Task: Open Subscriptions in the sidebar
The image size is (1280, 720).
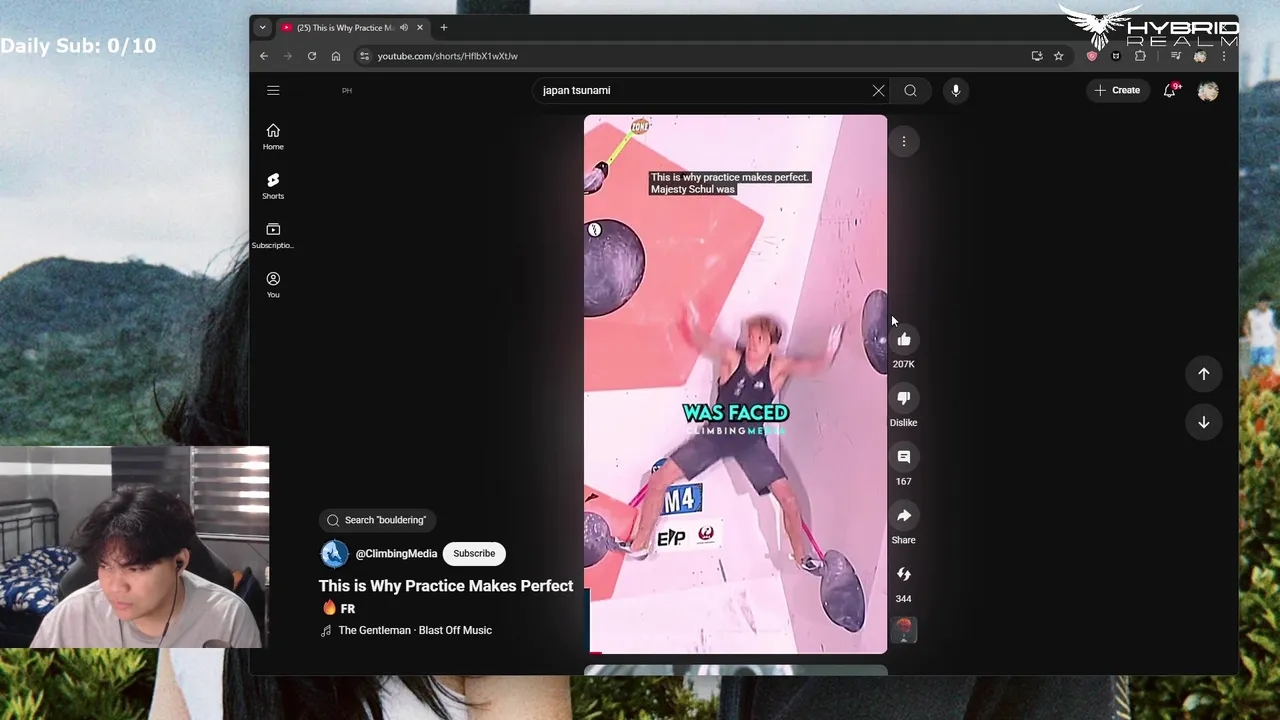Action: [273, 236]
